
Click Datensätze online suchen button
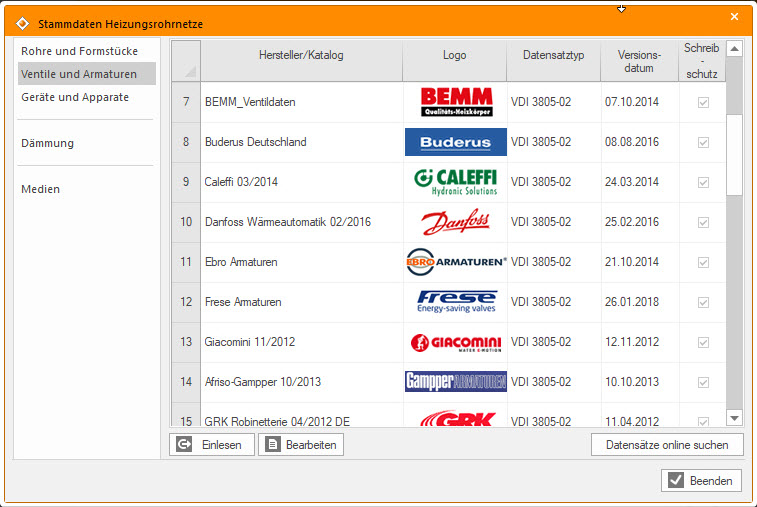click(667, 445)
